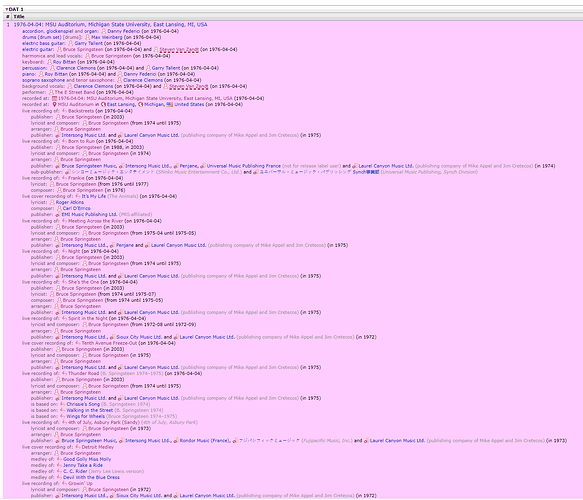Open the East Lansing area link
This screenshot has width=583, height=500.
point(121,104)
